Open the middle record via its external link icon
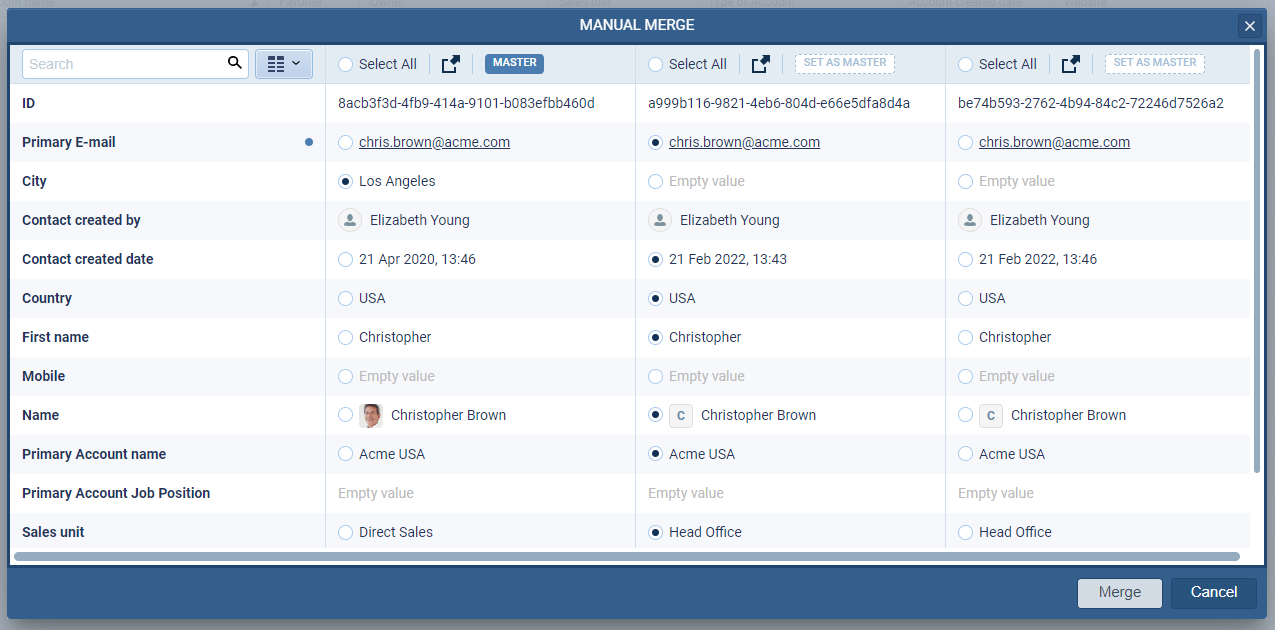 (x=760, y=63)
